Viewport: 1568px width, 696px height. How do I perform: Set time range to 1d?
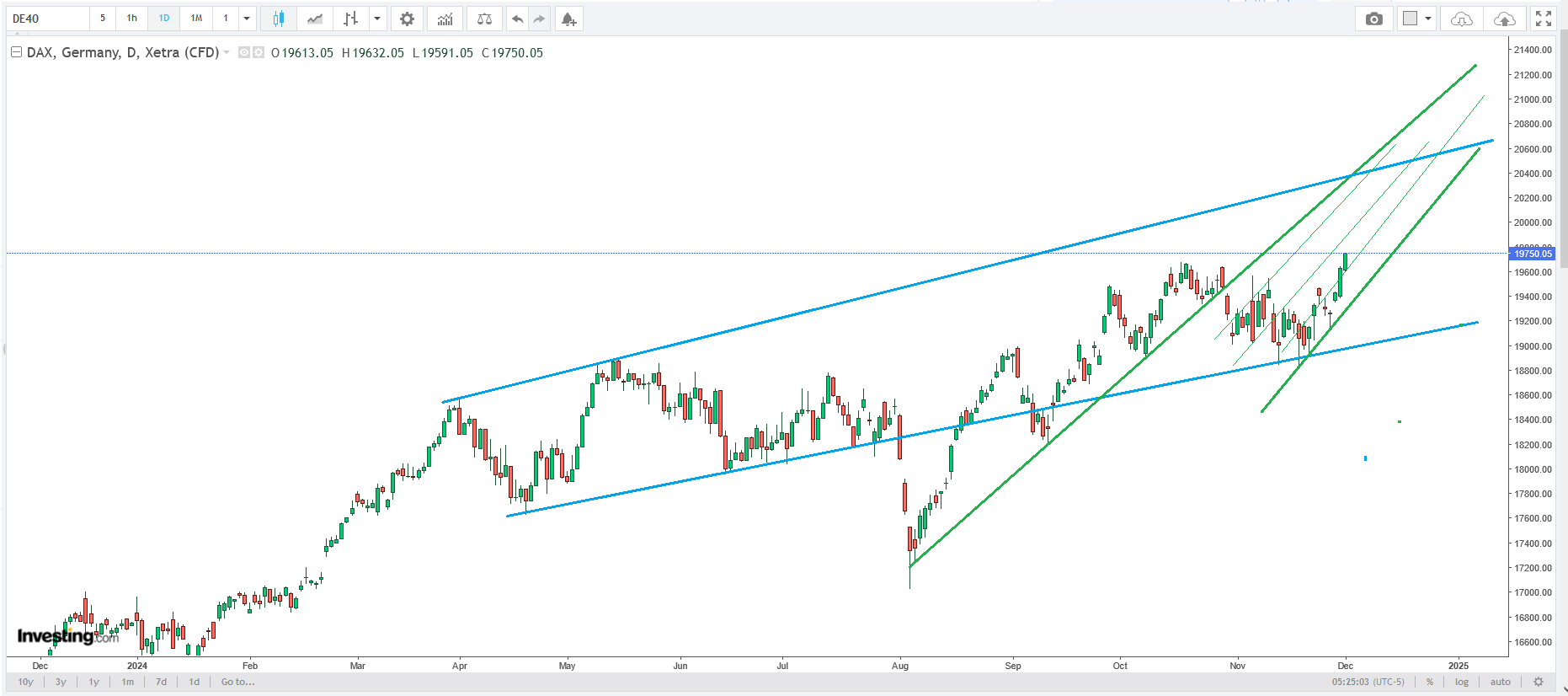point(194,682)
